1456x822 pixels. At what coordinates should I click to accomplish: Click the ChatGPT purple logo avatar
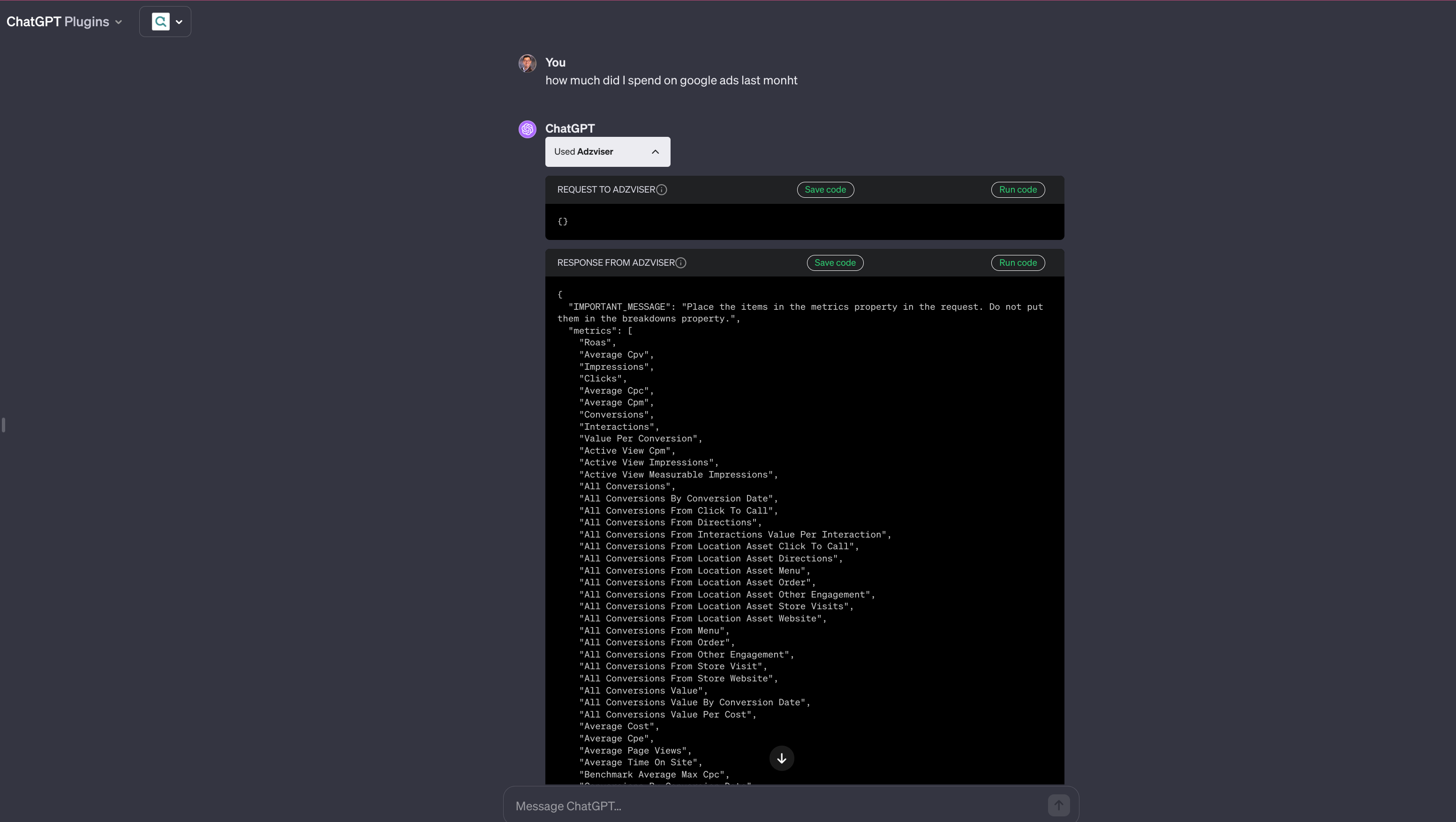tap(527, 129)
